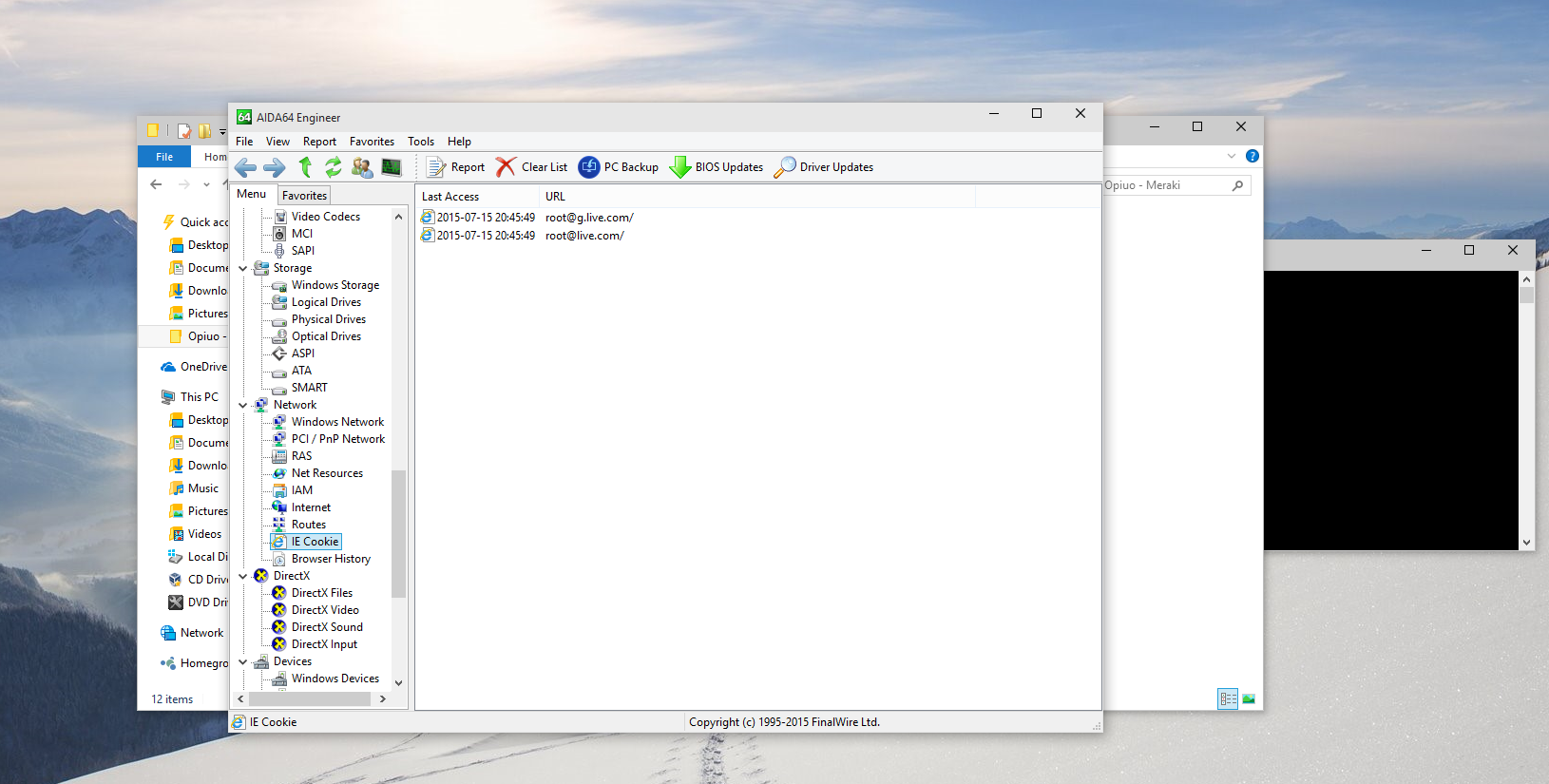This screenshot has height=784, width=1549.
Task: Refresh the AIDA64 page with green arrows icon
Action: click(333, 167)
